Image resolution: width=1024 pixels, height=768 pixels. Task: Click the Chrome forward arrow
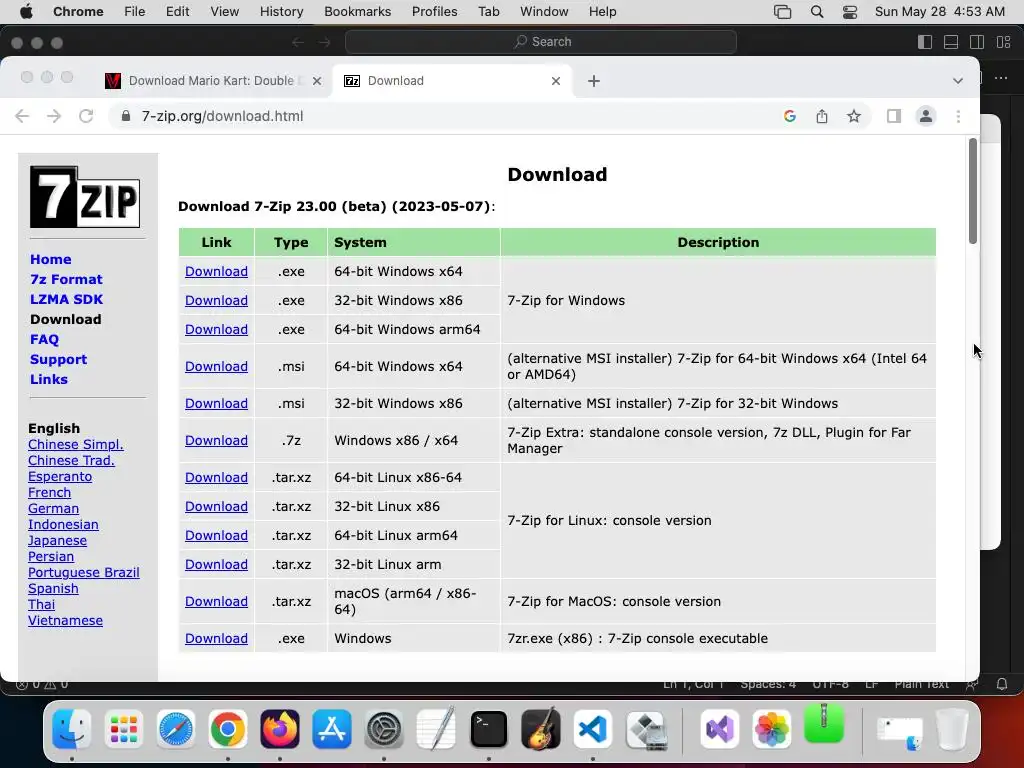click(54, 116)
